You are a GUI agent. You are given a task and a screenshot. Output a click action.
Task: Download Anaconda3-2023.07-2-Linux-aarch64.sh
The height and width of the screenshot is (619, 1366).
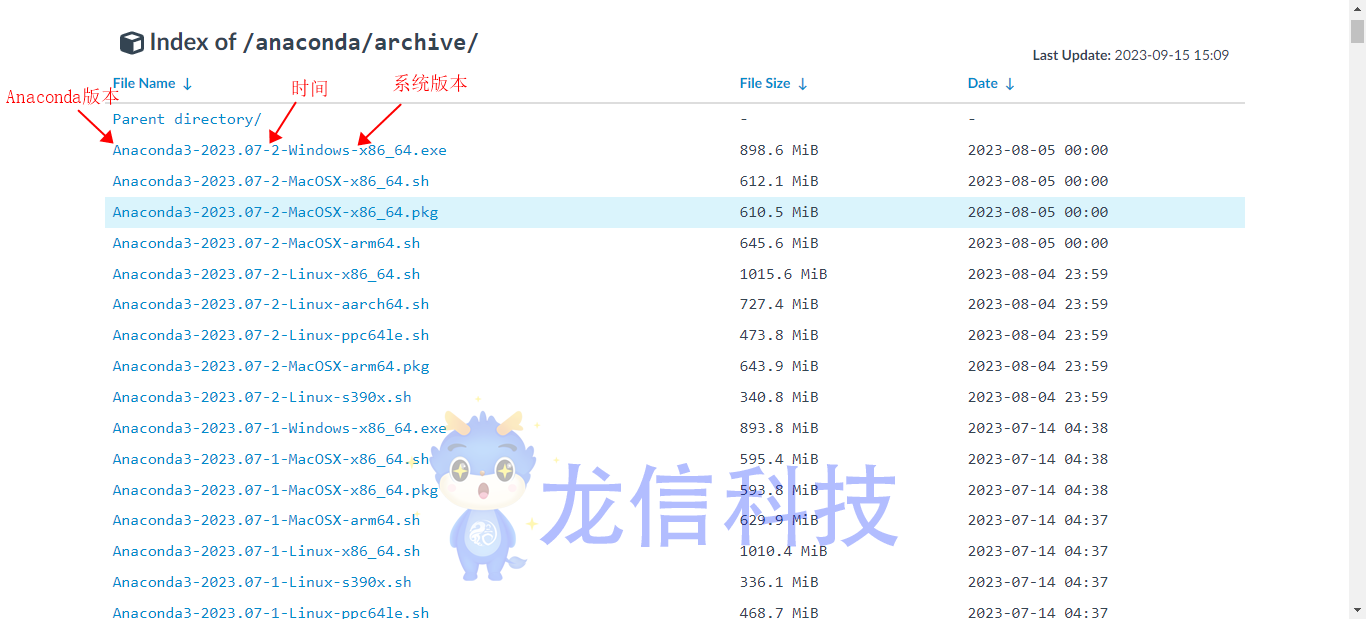271,304
